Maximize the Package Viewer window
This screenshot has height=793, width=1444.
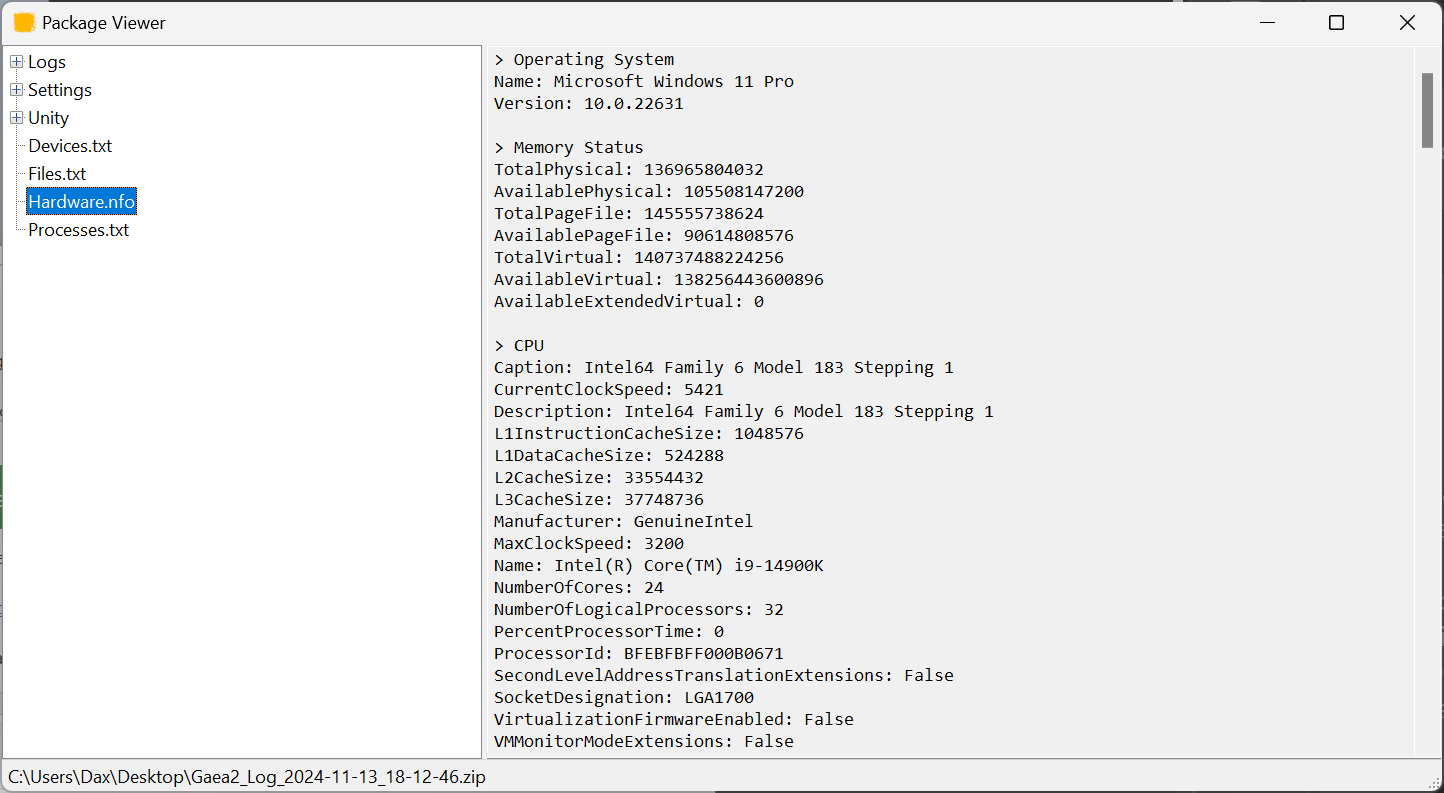[1336, 23]
